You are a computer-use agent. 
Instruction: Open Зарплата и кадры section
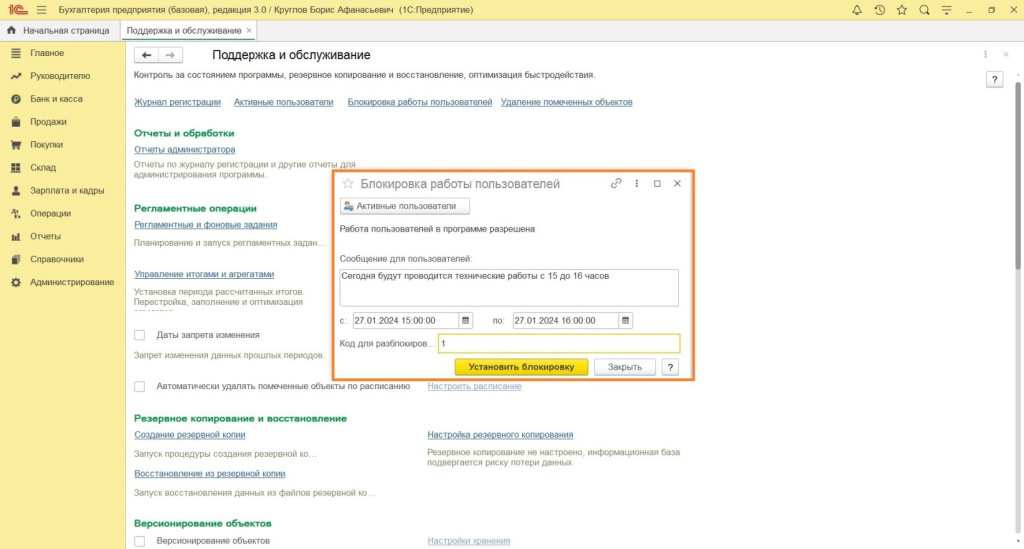tap(66, 190)
